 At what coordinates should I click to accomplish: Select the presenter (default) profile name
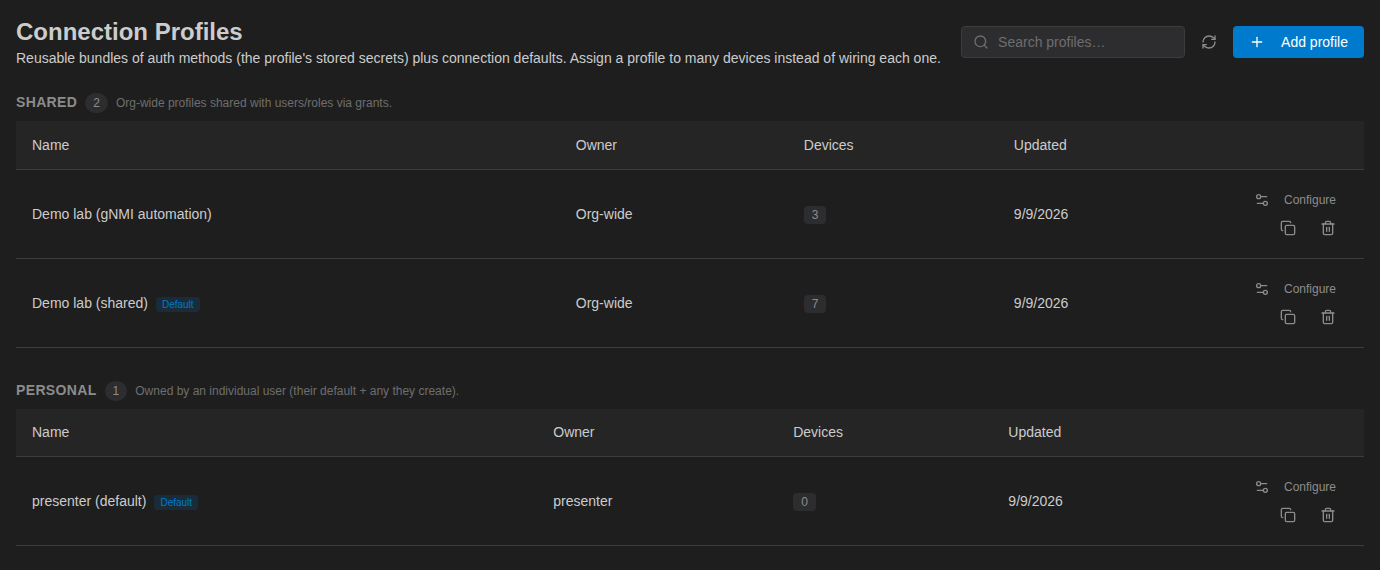89,501
